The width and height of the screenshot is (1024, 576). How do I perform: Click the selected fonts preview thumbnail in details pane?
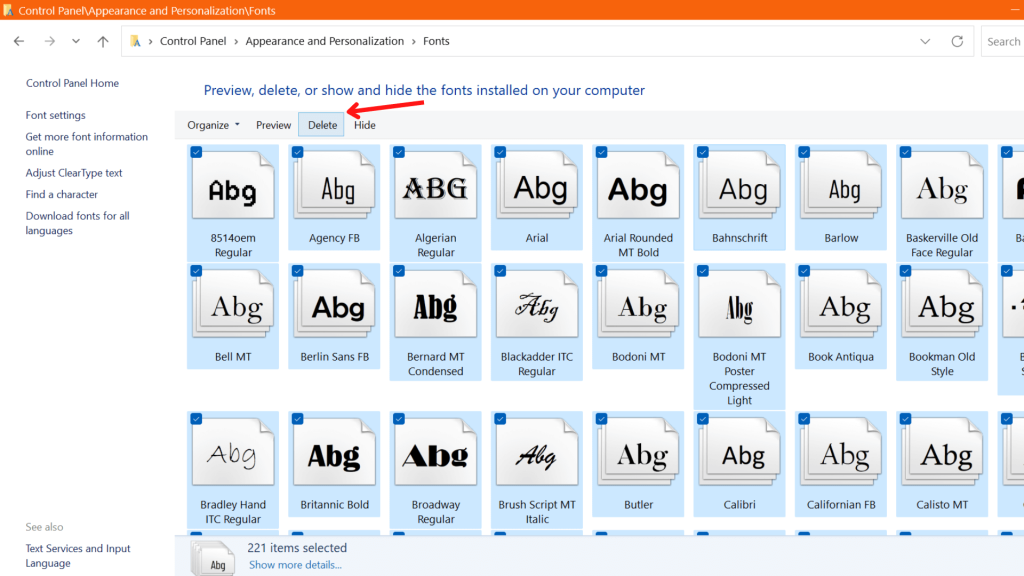coord(214,558)
